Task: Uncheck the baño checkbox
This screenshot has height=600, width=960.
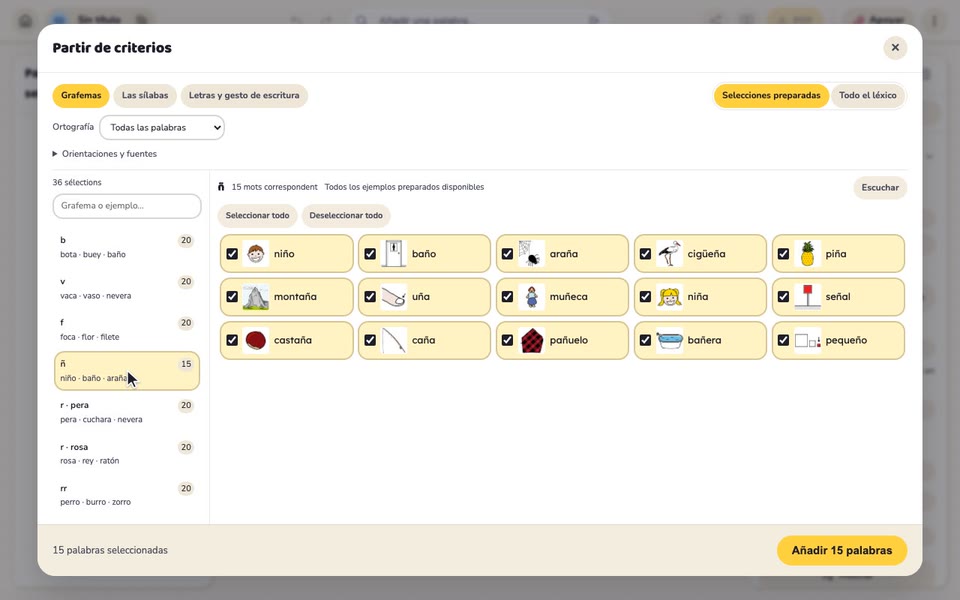Action: click(370, 253)
